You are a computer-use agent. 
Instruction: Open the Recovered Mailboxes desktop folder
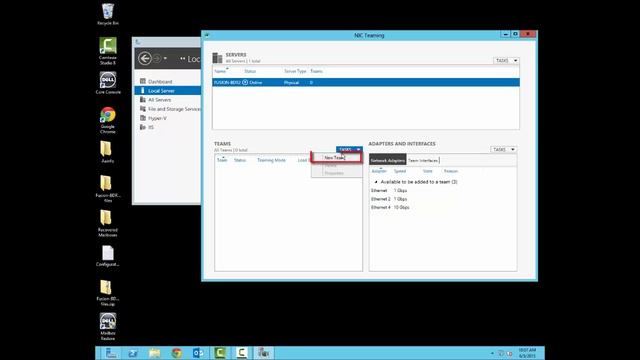[x=107, y=224]
